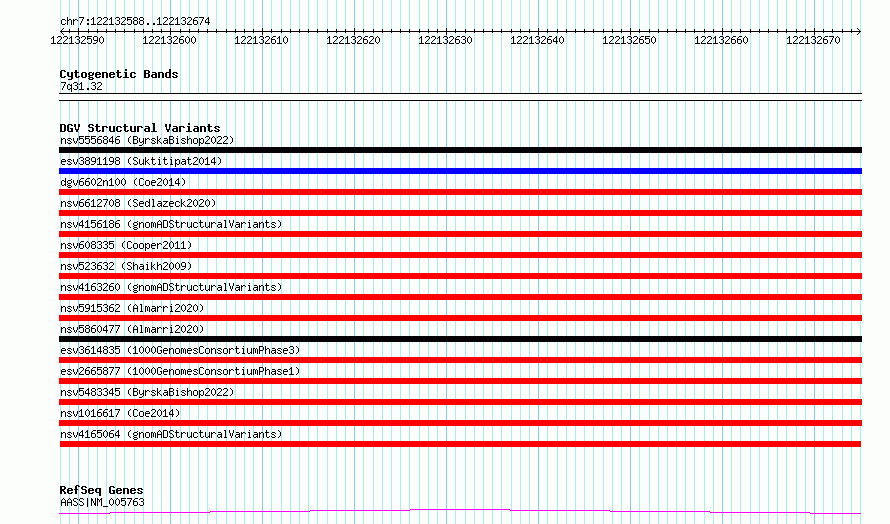Click the nsv5483345 (ByrskaBishop2022) label
Screen dimensions: 890x524
pyautogui.click(x=147, y=392)
